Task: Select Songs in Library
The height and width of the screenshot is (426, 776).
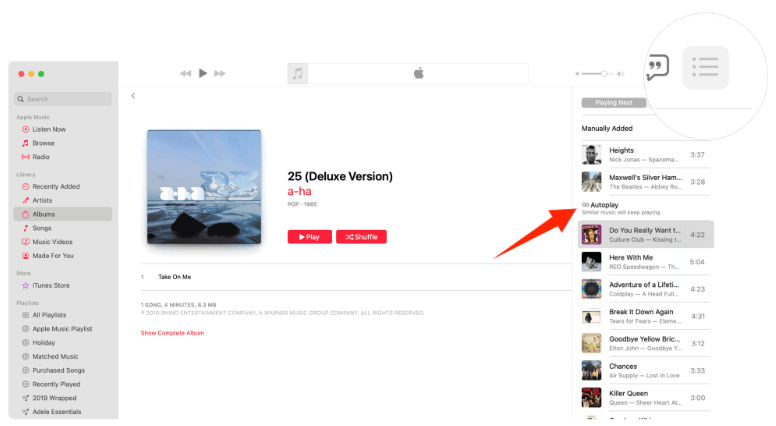Action: click(x=42, y=228)
